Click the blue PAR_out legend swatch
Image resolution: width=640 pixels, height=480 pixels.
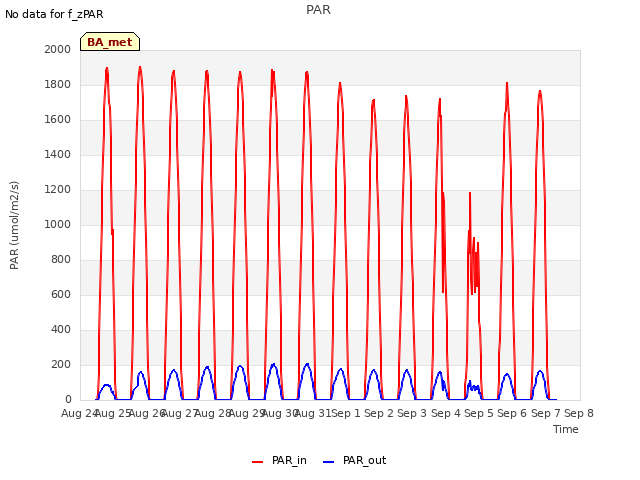(329, 462)
